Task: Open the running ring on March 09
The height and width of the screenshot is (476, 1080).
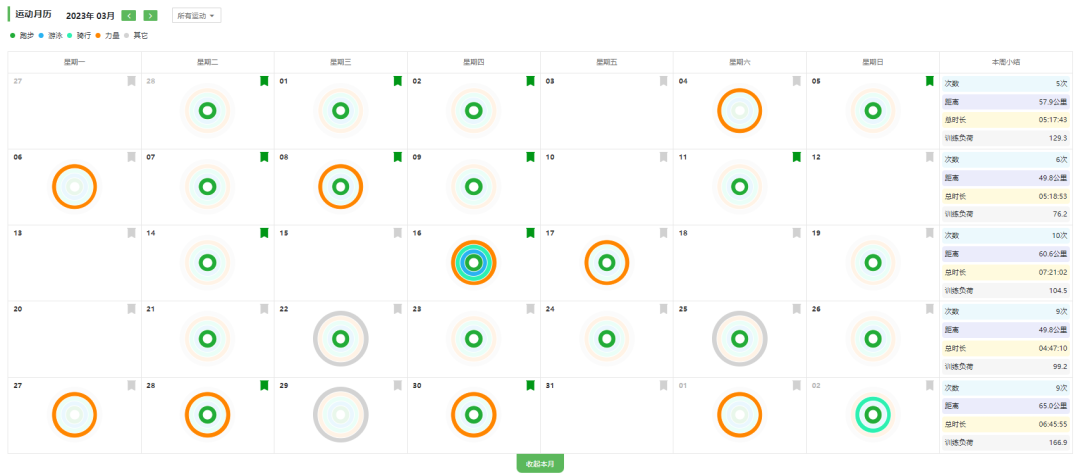Action: (473, 186)
